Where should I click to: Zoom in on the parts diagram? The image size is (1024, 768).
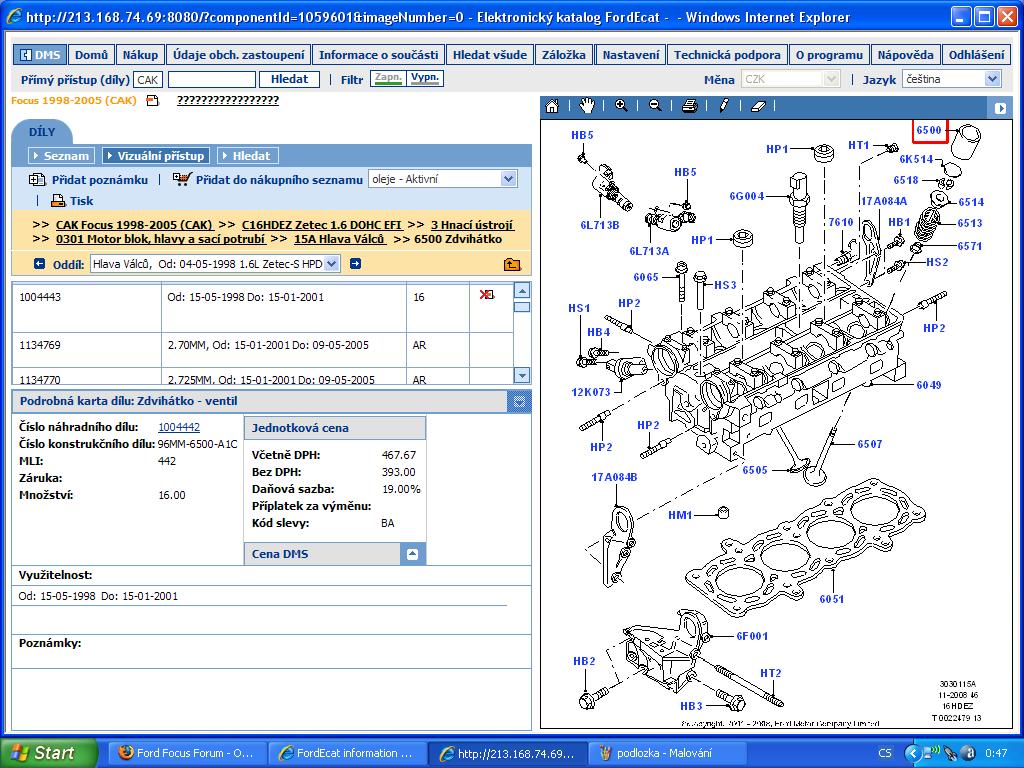[x=621, y=106]
